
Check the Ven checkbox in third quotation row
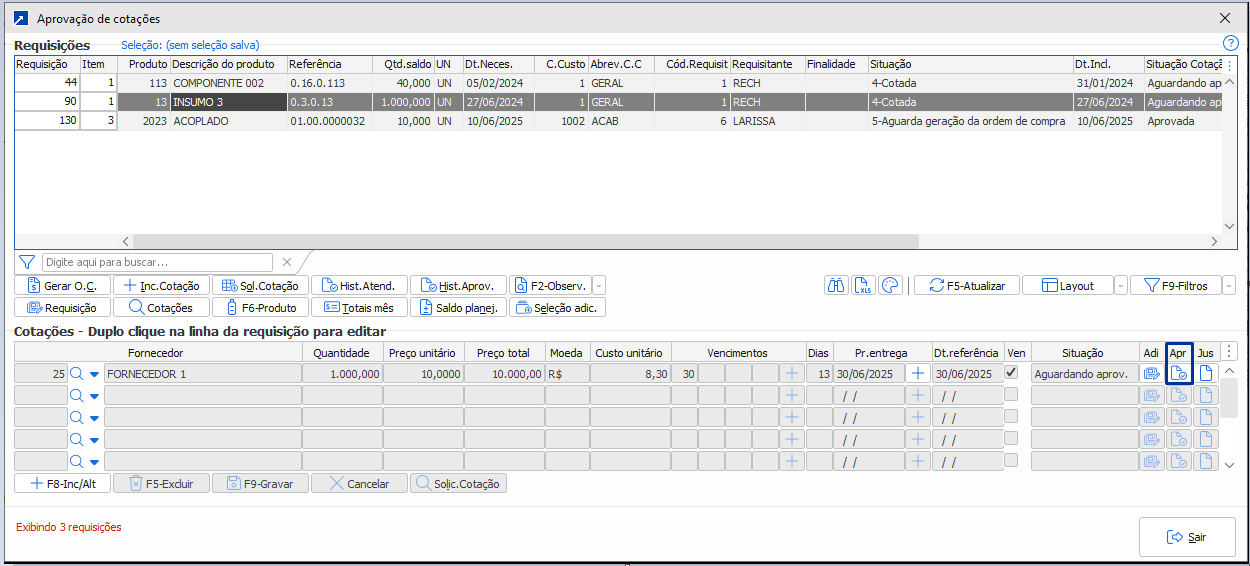pyautogui.click(x=1012, y=417)
